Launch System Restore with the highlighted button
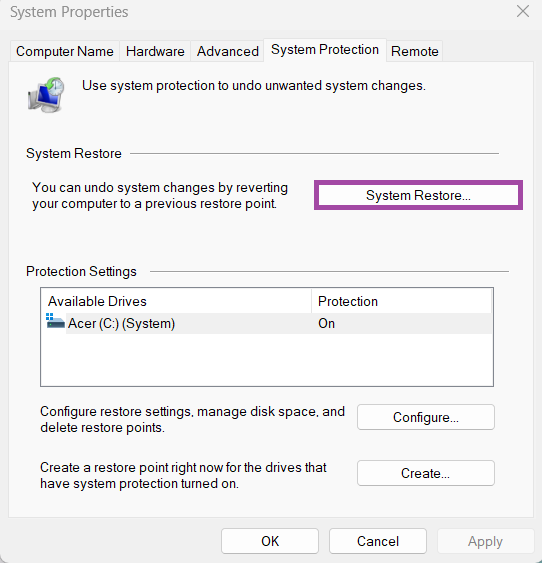The height and width of the screenshot is (563, 542). [x=418, y=195]
